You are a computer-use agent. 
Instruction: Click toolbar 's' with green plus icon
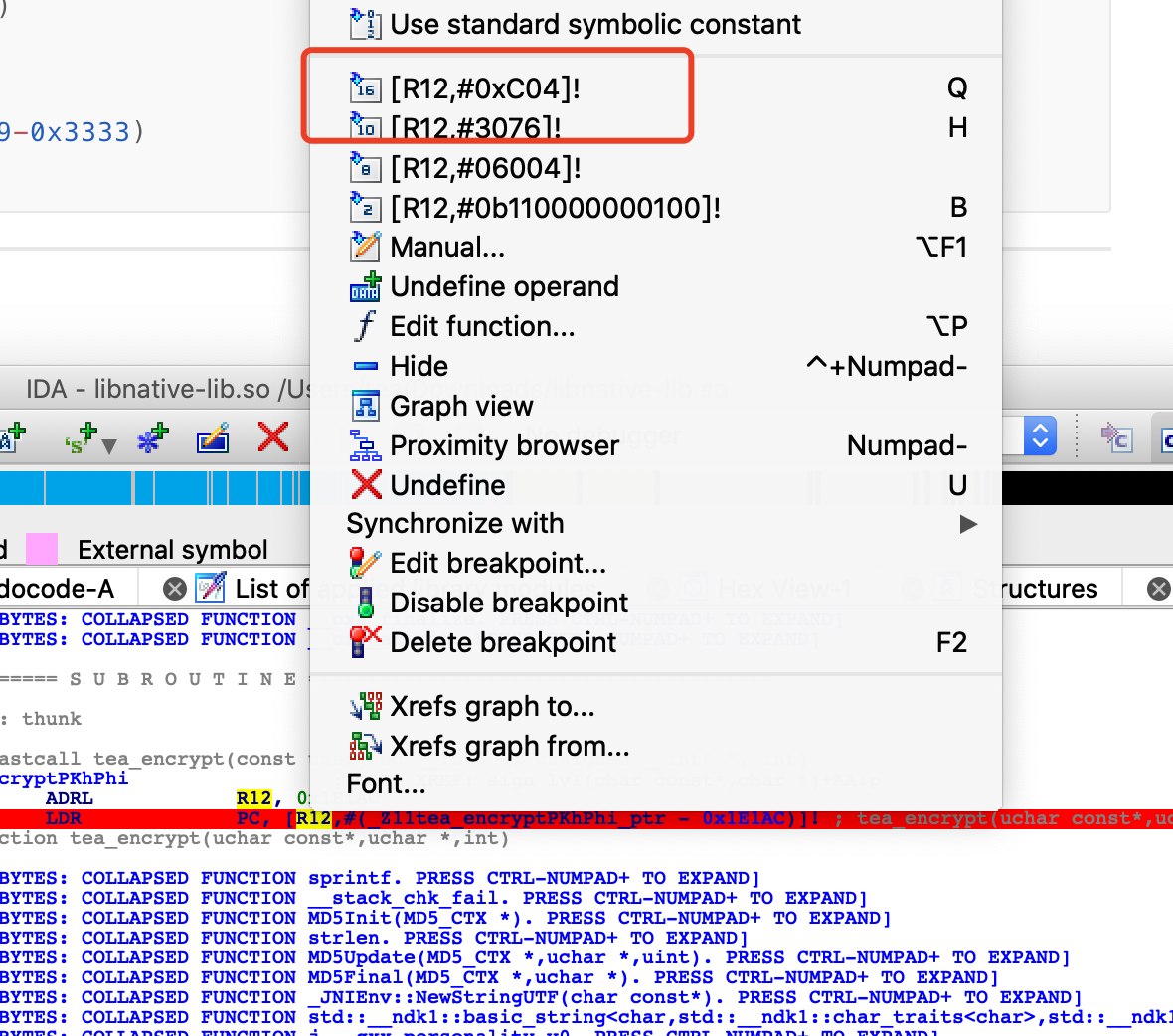click(83, 438)
